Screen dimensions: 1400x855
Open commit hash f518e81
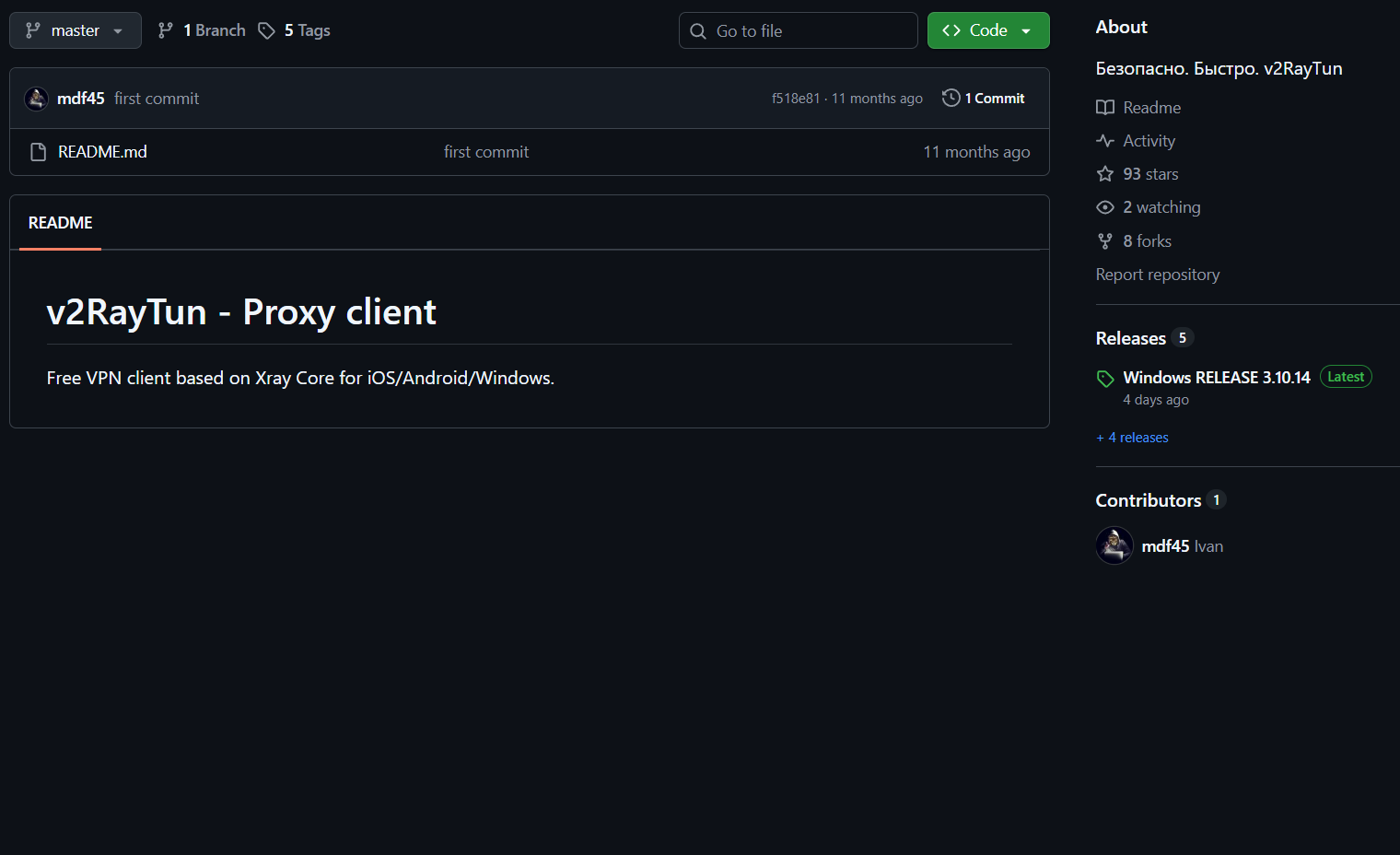coord(796,99)
